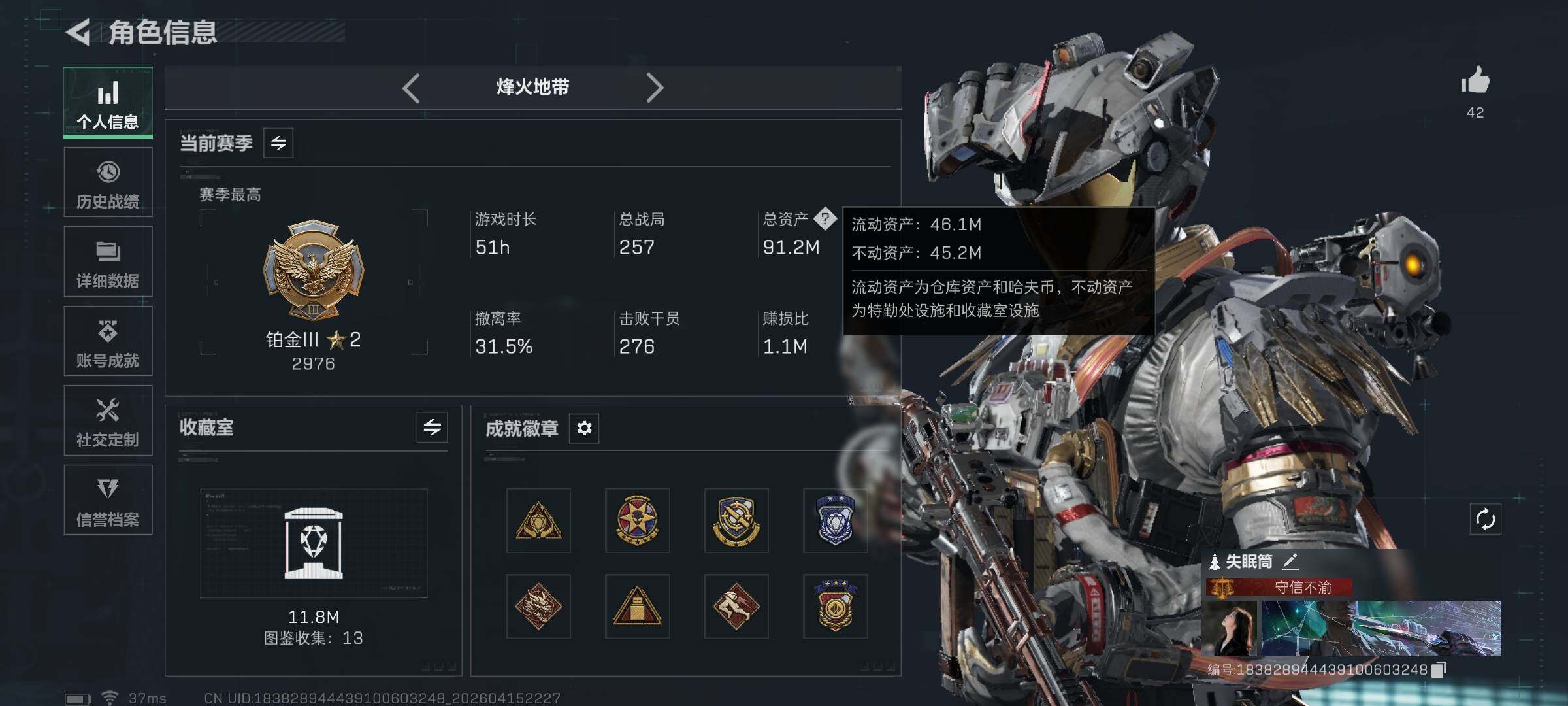Click the 收藏室 display case thumbnail
The width and height of the screenshot is (1568, 706).
[x=314, y=543]
